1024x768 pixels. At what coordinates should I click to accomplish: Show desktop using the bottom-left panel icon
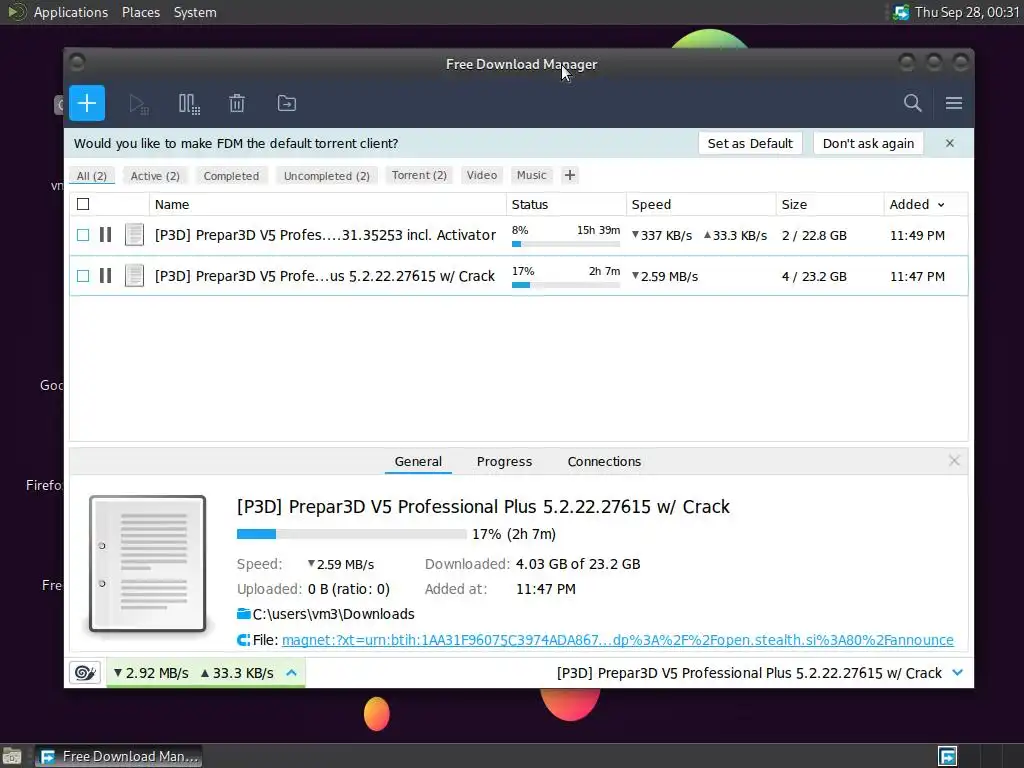click(x=12, y=756)
